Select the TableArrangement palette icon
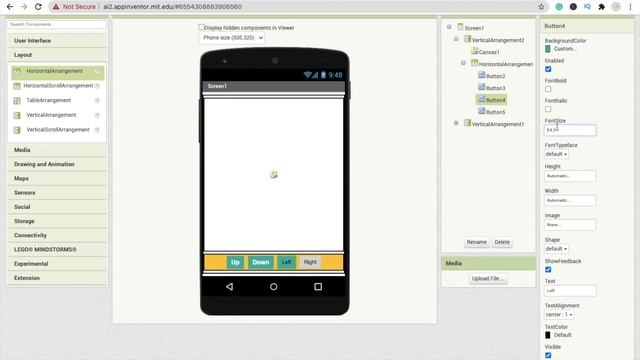640x360 pixels. [17, 100]
